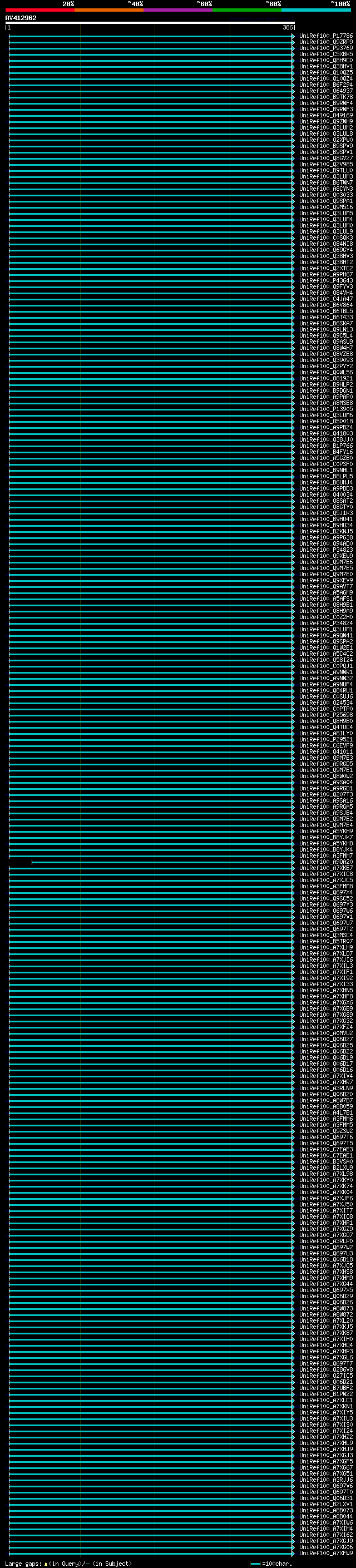Select hit label UniRef100_P34823
This screenshot has height=1568, width=356.
(325, 550)
